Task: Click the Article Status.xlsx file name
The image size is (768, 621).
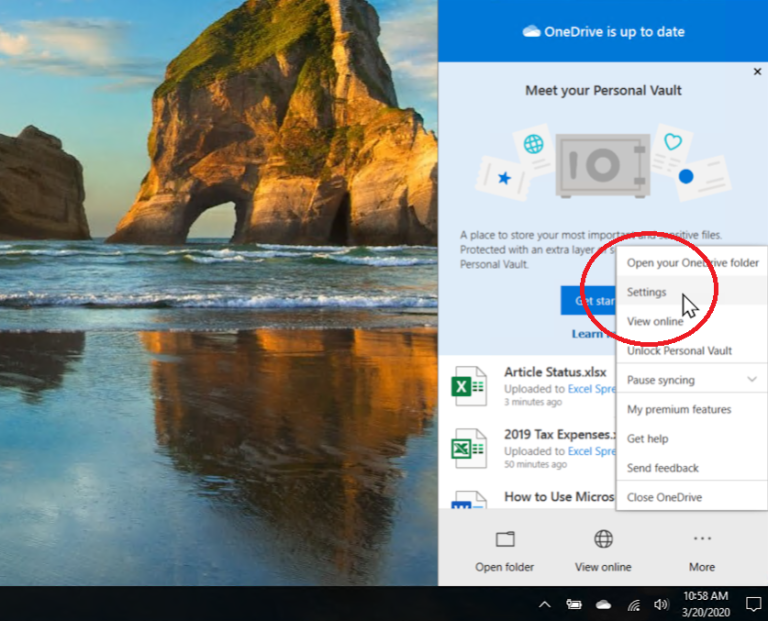Action: 555,372
